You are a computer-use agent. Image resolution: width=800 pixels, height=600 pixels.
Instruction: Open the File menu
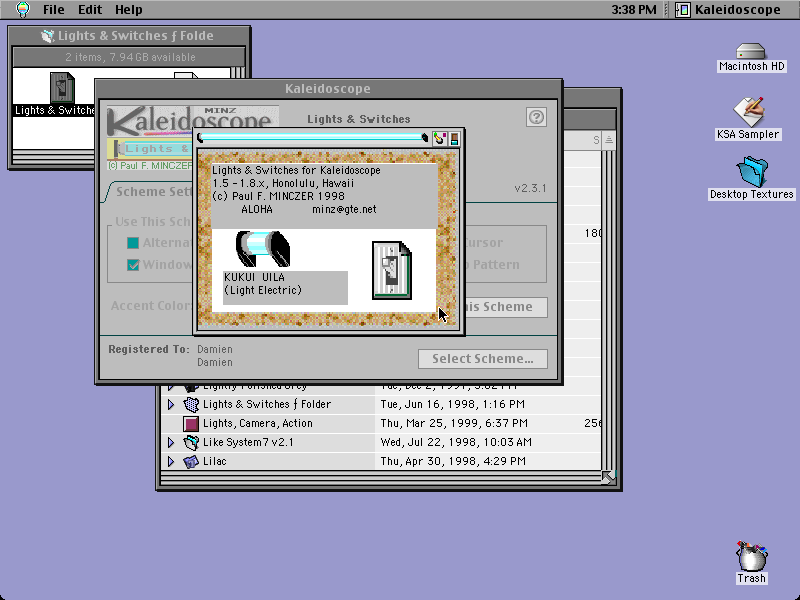pyautogui.click(x=53, y=10)
